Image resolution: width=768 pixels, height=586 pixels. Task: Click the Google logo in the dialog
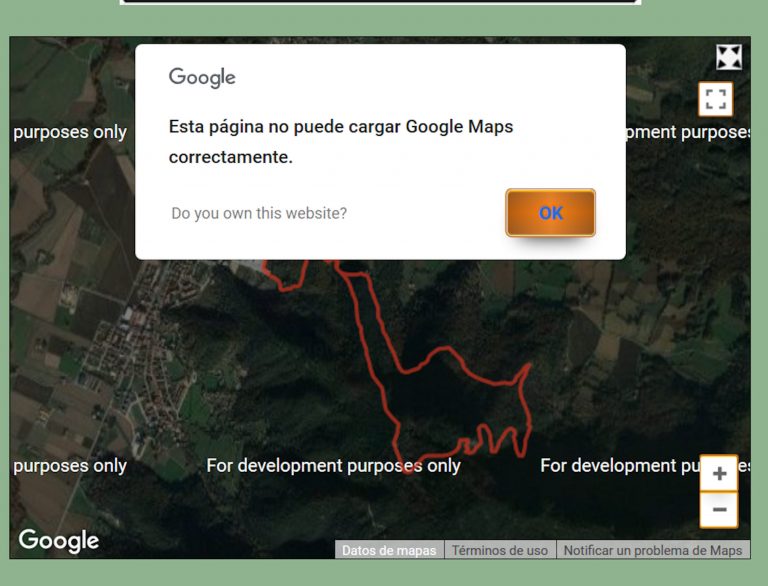(202, 77)
